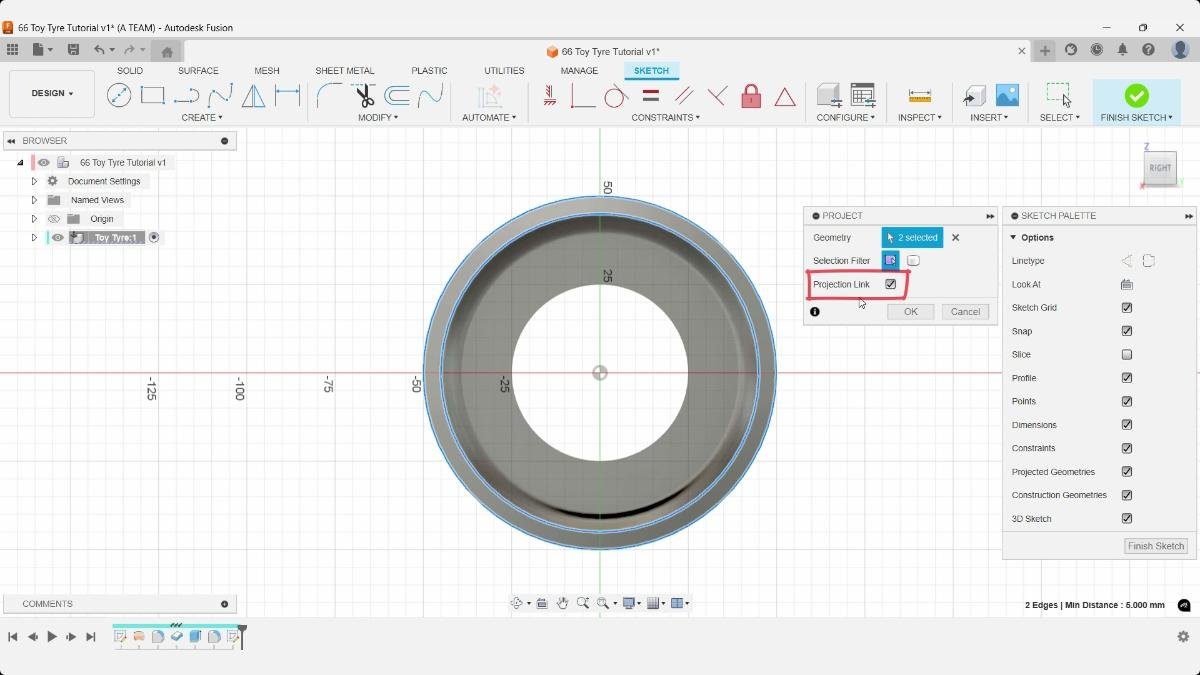Click the Save icon
Image resolution: width=1200 pixels, height=675 pixels.
[x=73, y=50]
